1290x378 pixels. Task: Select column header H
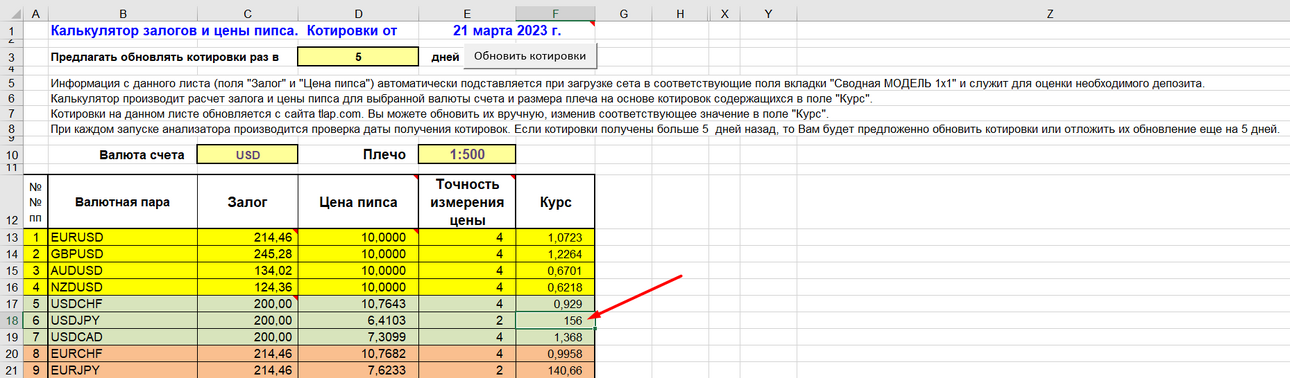pyautogui.click(x=679, y=13)
